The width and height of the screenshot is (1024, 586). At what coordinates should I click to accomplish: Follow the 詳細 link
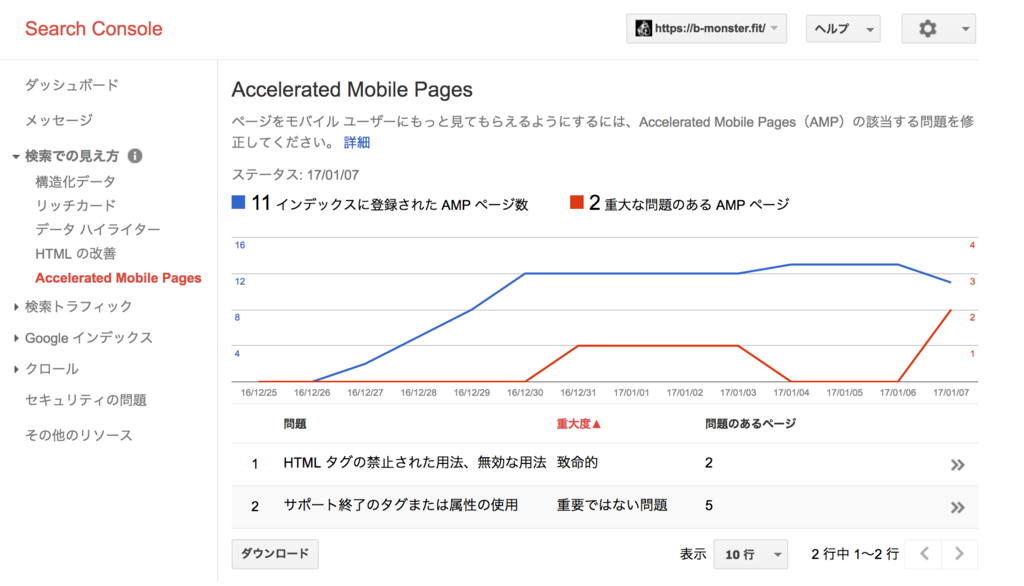tap(357, 142)
